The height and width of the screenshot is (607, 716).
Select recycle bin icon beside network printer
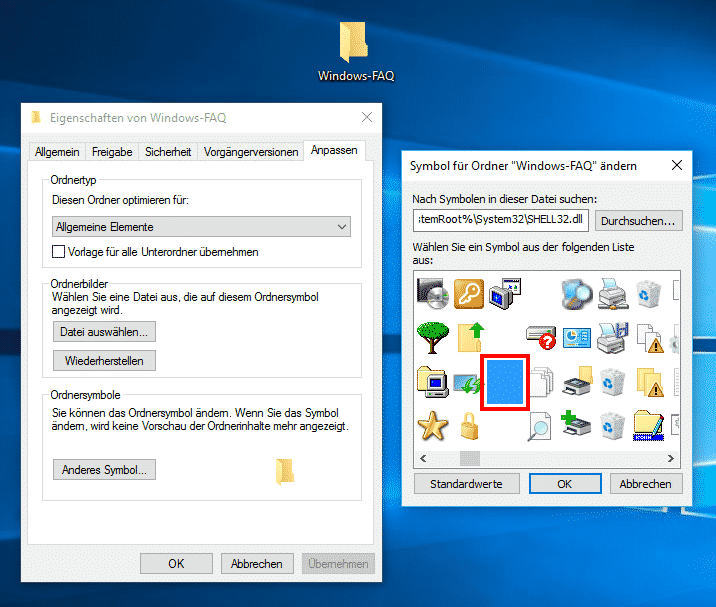(x=648, y=294)
